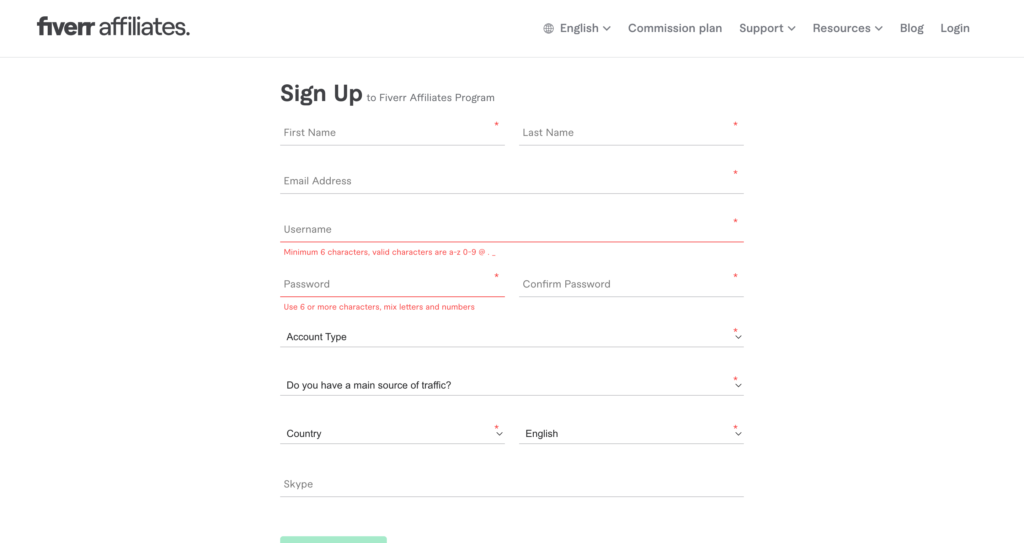Viewport: 1024px width, 543px height.
Task: Open the Account Type dropdown
Action: [512, 337]
